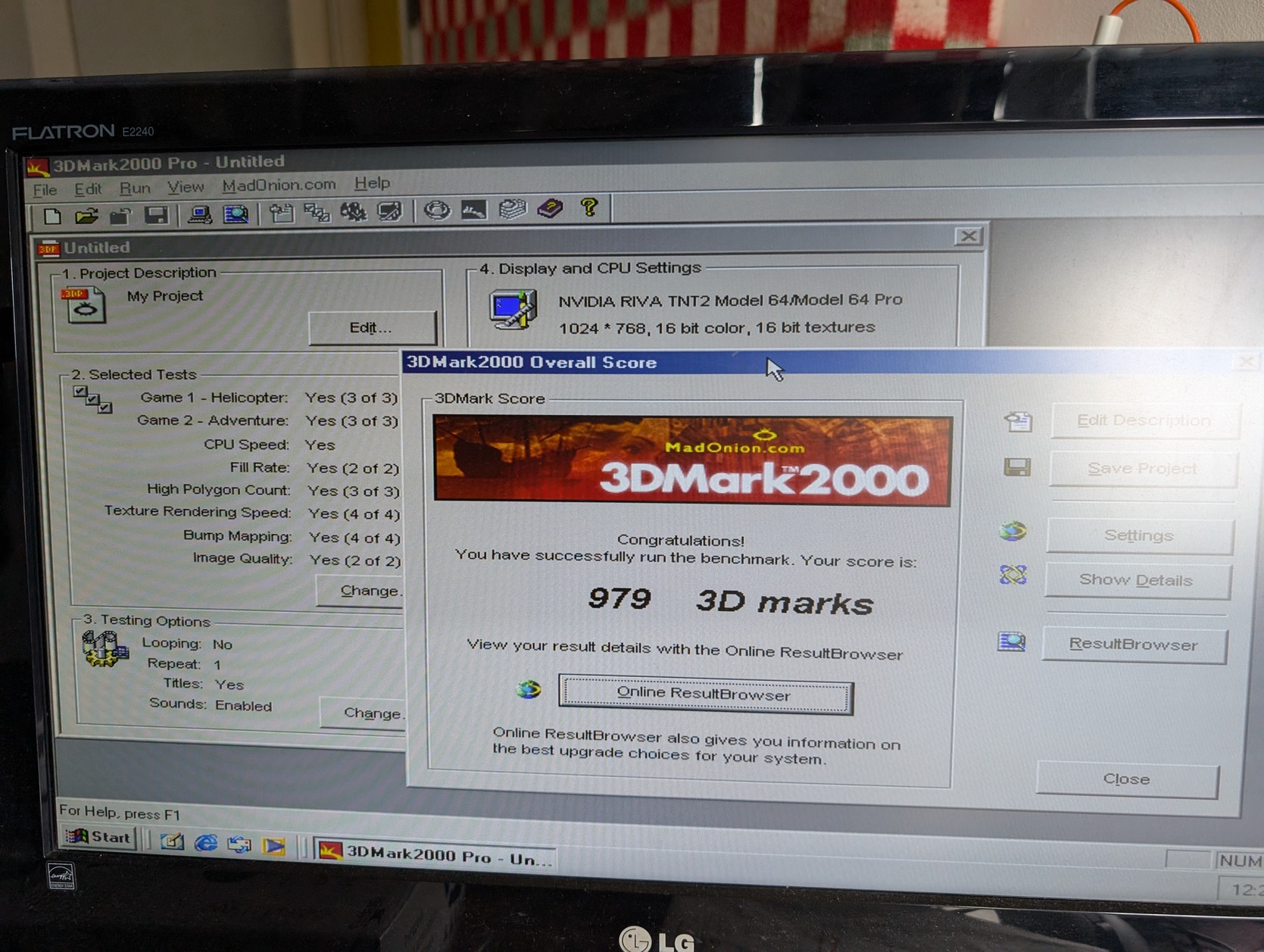Viewport: 1264px width, 952px height.
Task: Click the magnifier ResultBrowser toolbar icon
Action: 236,214
